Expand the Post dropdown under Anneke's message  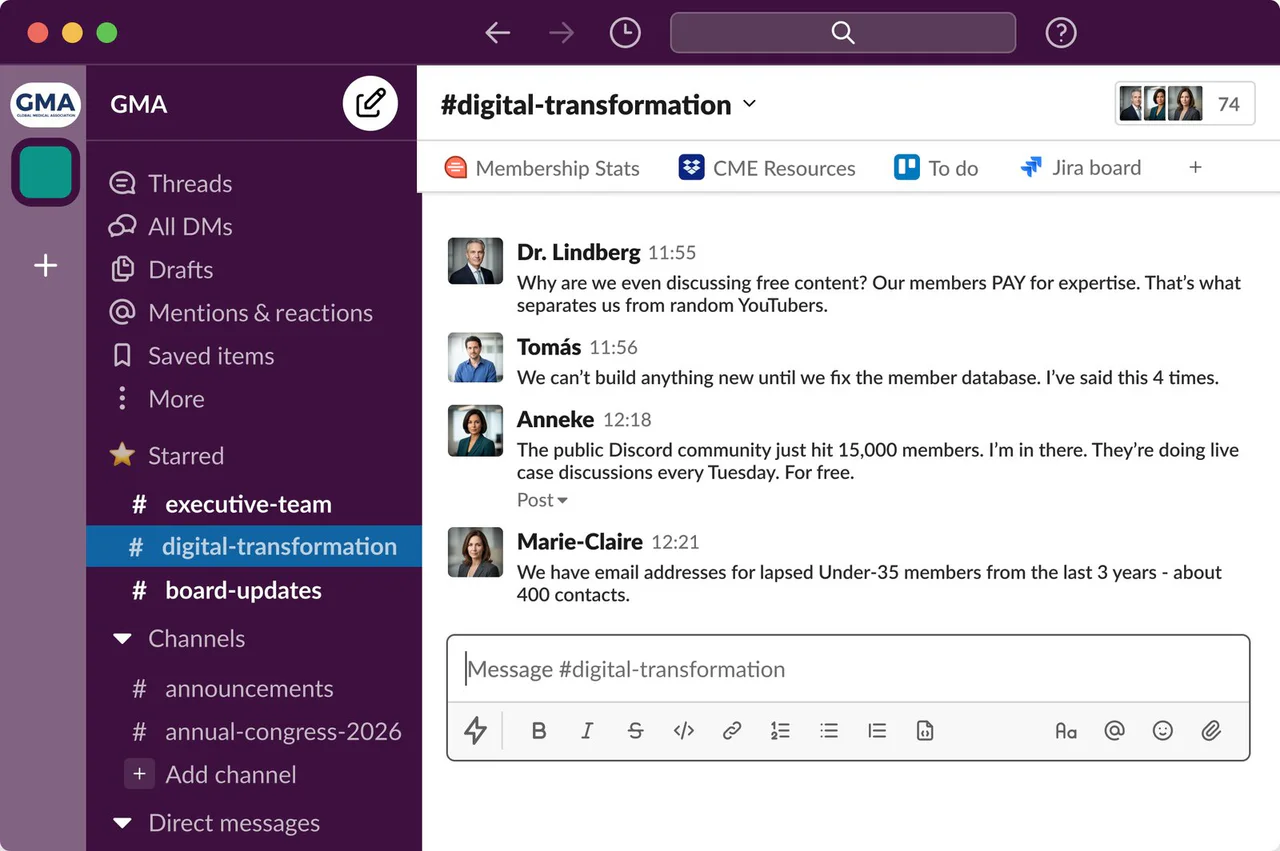pyautogui.click(x=542, y=500)
